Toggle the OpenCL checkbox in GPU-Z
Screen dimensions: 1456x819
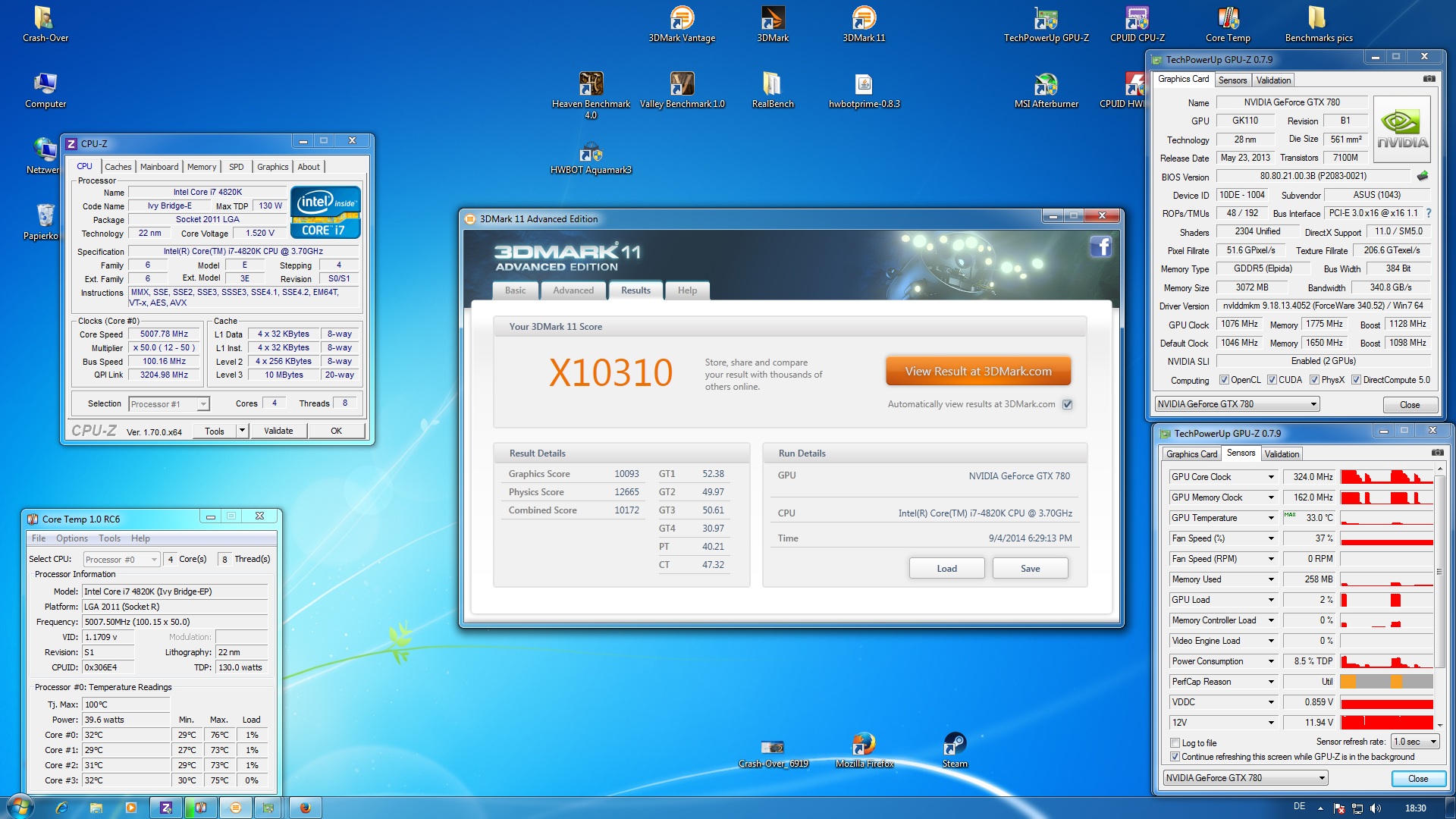(x=1224, y=380)
